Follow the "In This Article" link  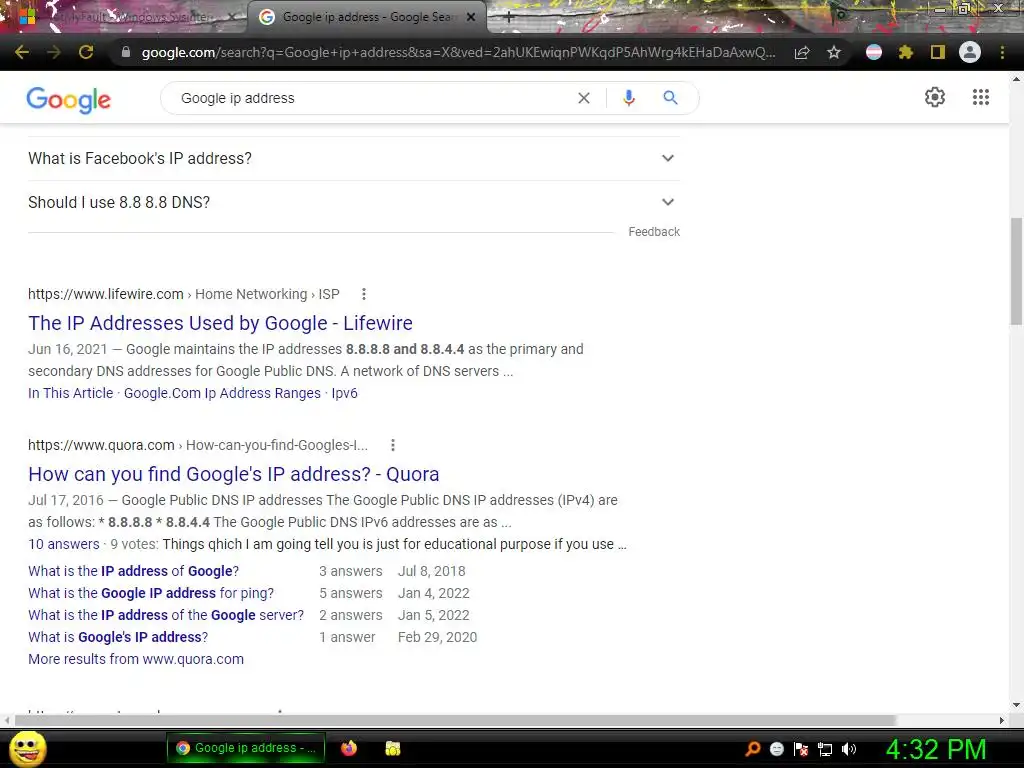(x=71, y=393)
